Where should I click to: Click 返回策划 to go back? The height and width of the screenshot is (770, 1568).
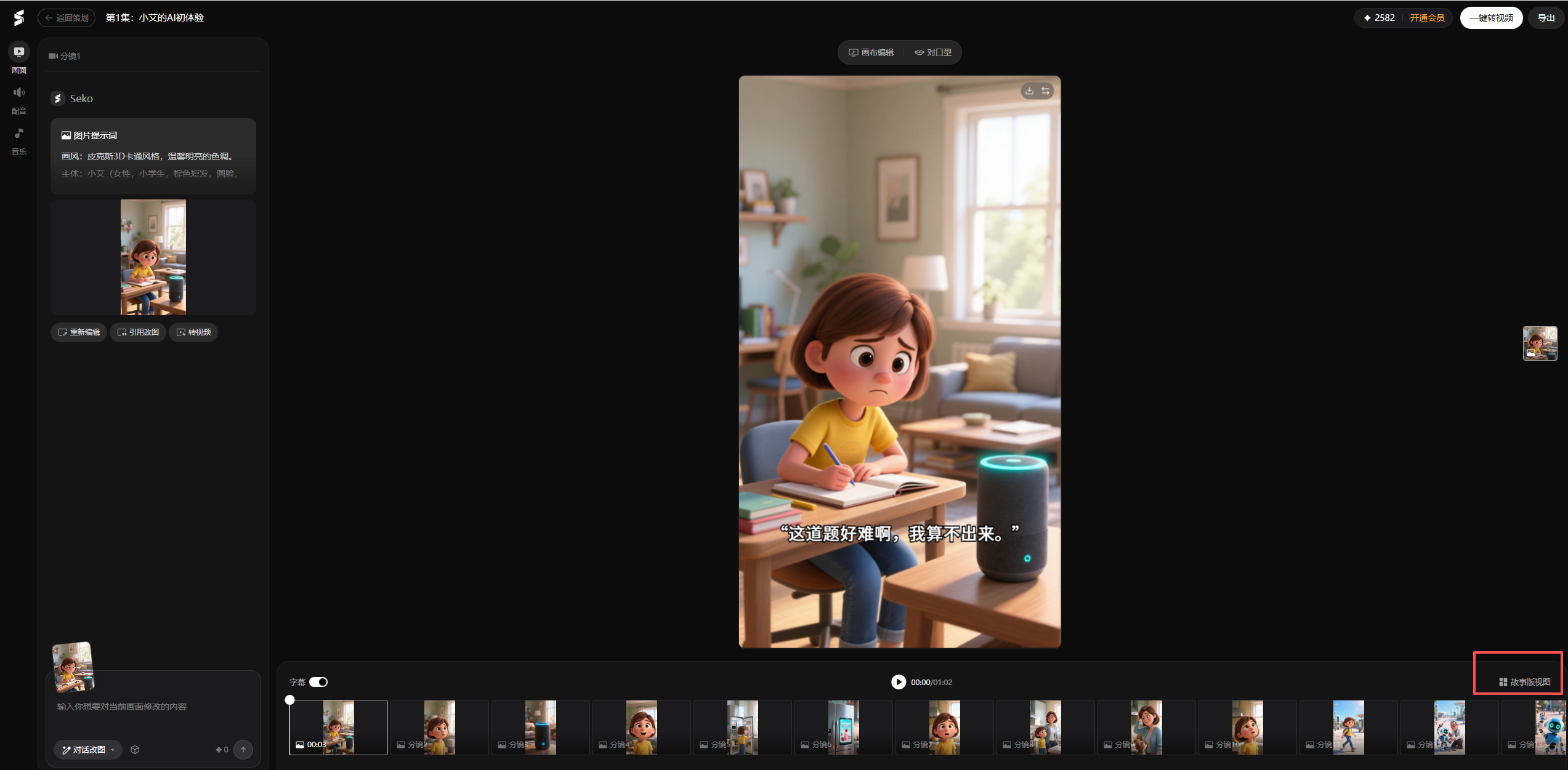pos(67,18)
